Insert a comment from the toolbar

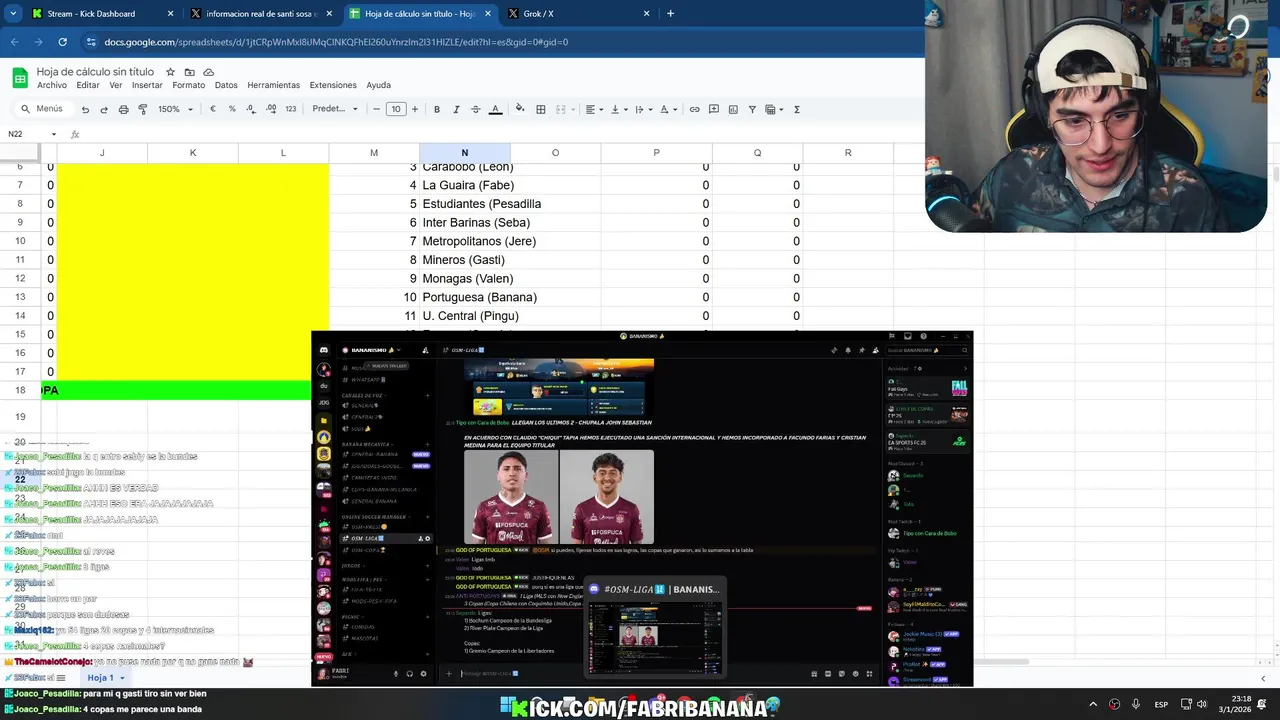pyautogui.click(x=713, y=109)
